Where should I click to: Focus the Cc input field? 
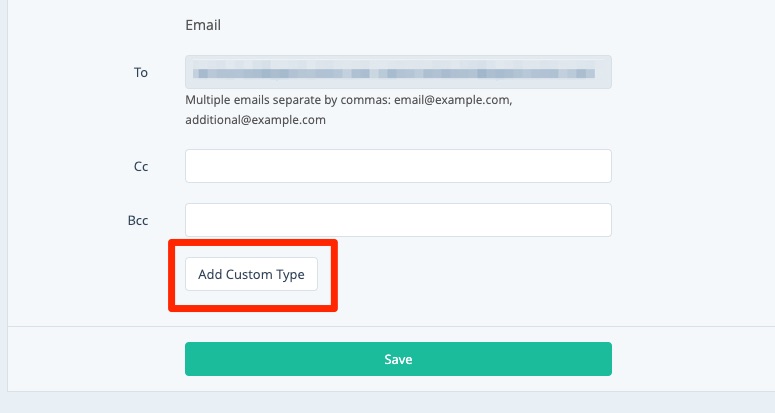[x=398, y=166]
